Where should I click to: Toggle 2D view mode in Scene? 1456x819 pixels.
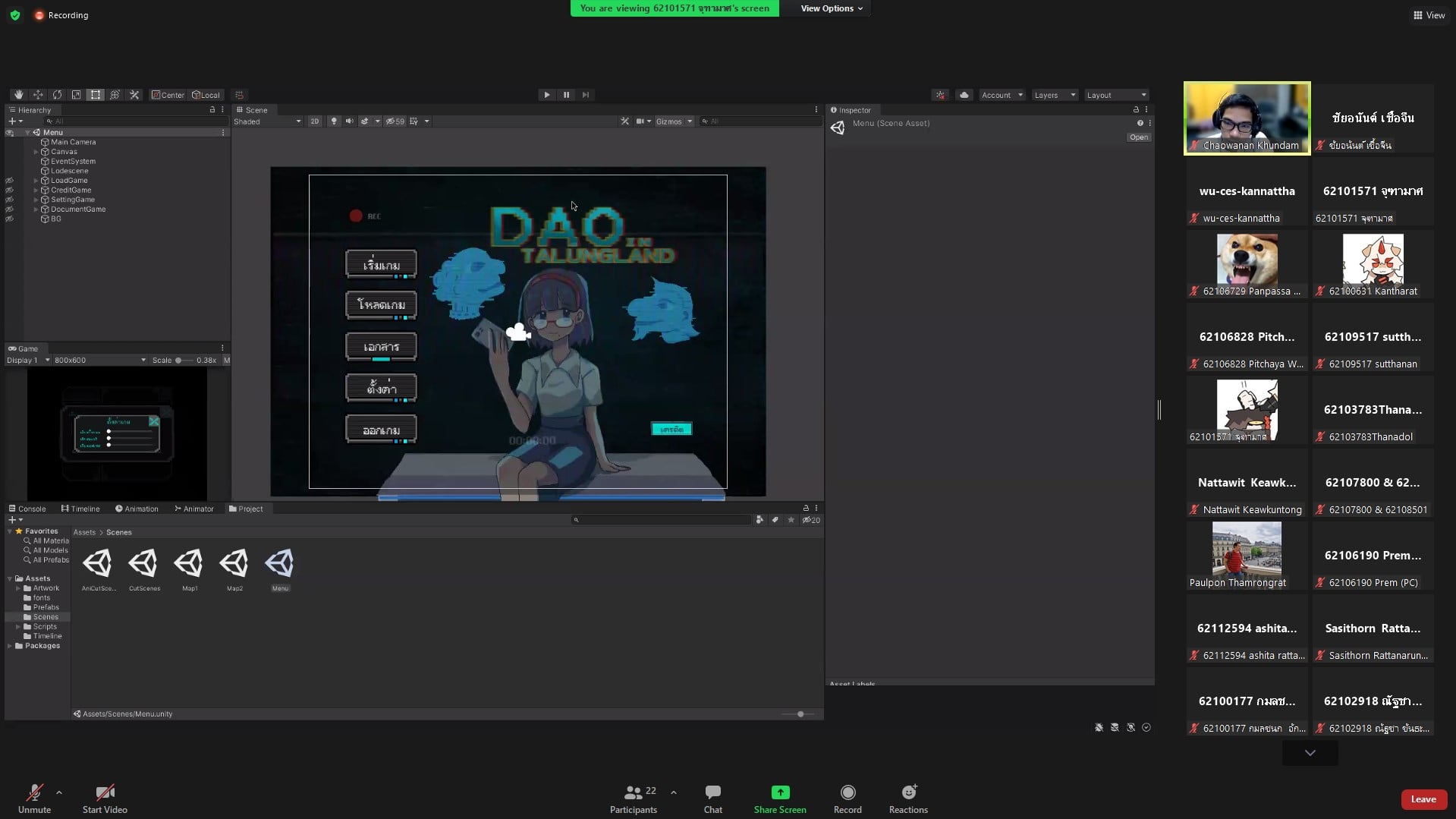click(x=314, y=121)
